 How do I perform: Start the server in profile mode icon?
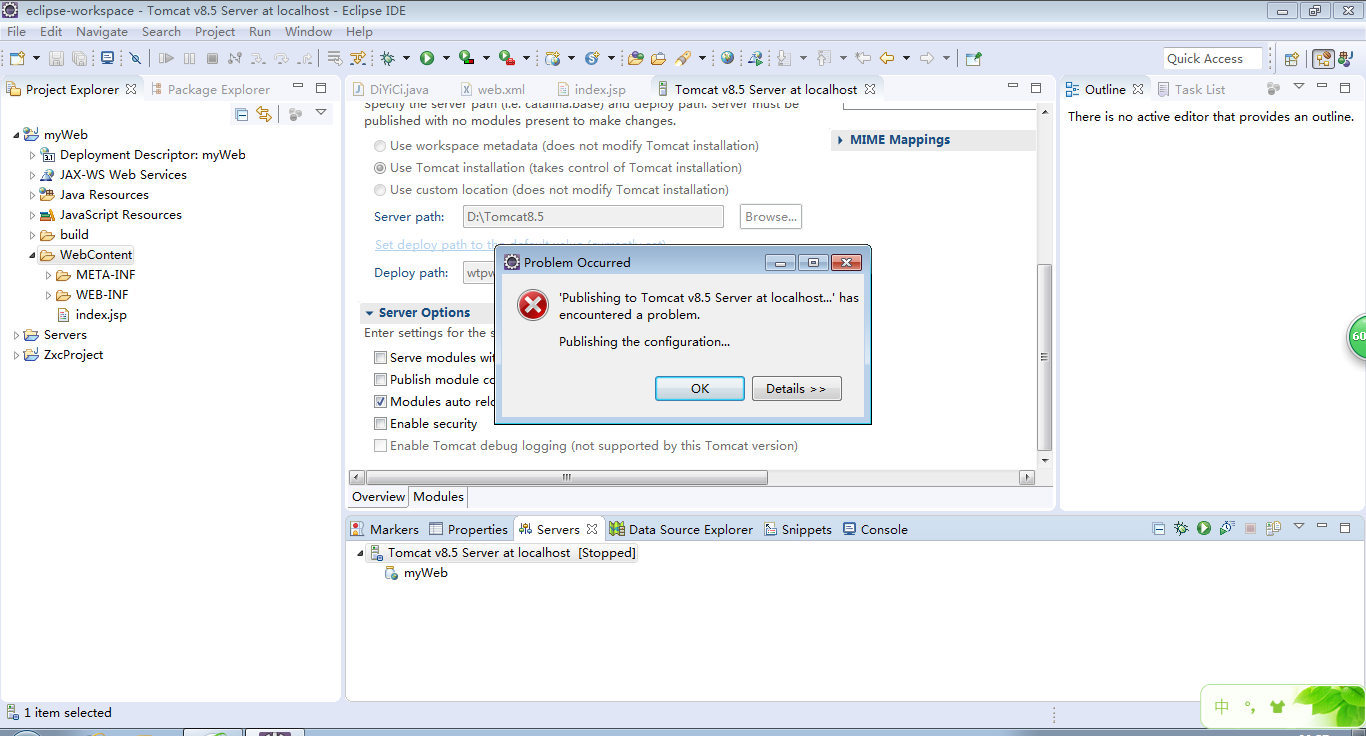(x=1227, y=528)
